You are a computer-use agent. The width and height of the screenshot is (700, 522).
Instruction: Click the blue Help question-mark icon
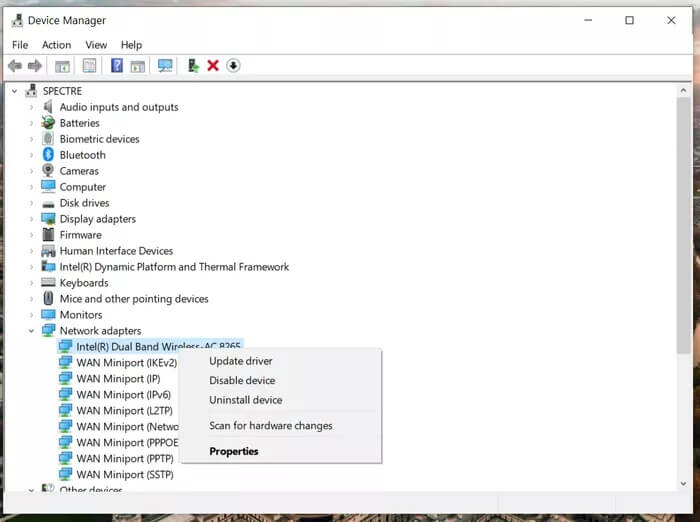tap(117, 66)
